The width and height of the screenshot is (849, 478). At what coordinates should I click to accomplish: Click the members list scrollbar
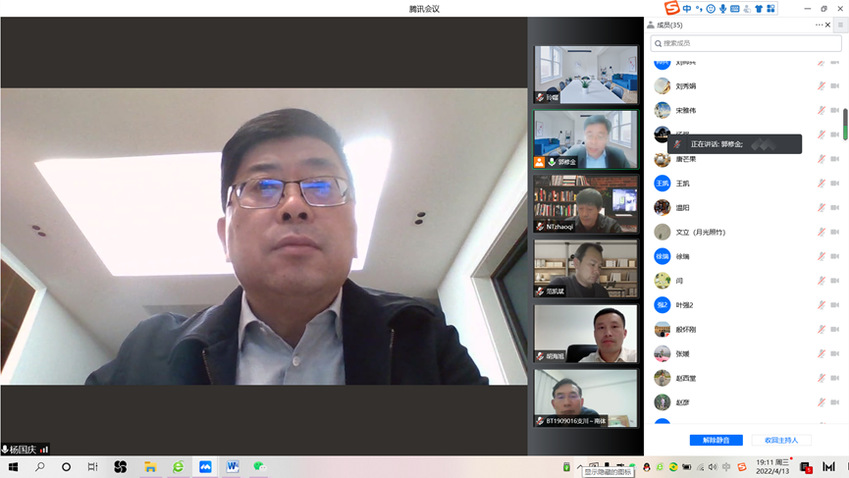845,124
